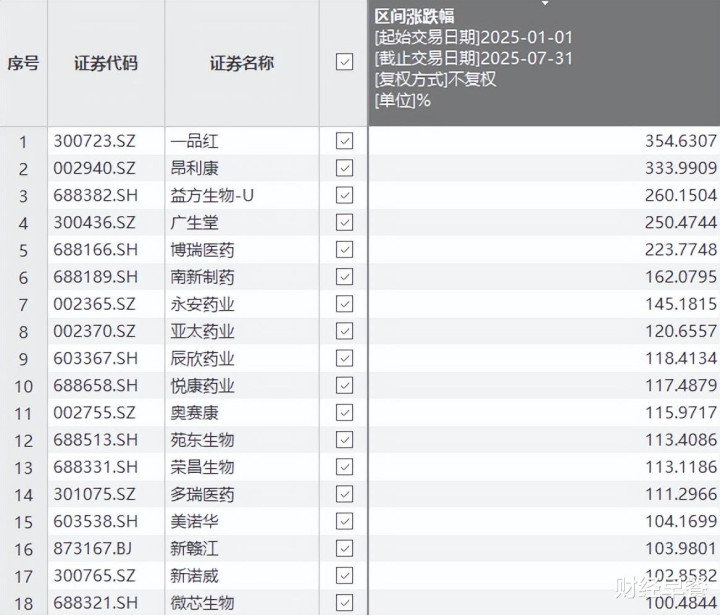Select the value 104.1699
This screenshot has height=615, width=720.
[681, 521]
